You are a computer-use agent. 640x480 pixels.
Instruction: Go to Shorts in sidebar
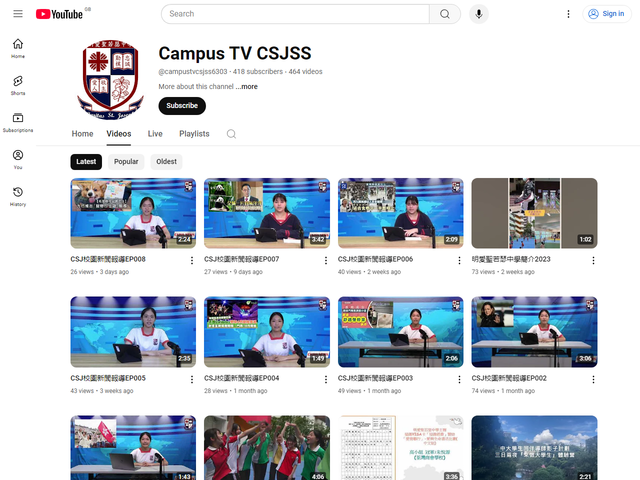[18, 85]
